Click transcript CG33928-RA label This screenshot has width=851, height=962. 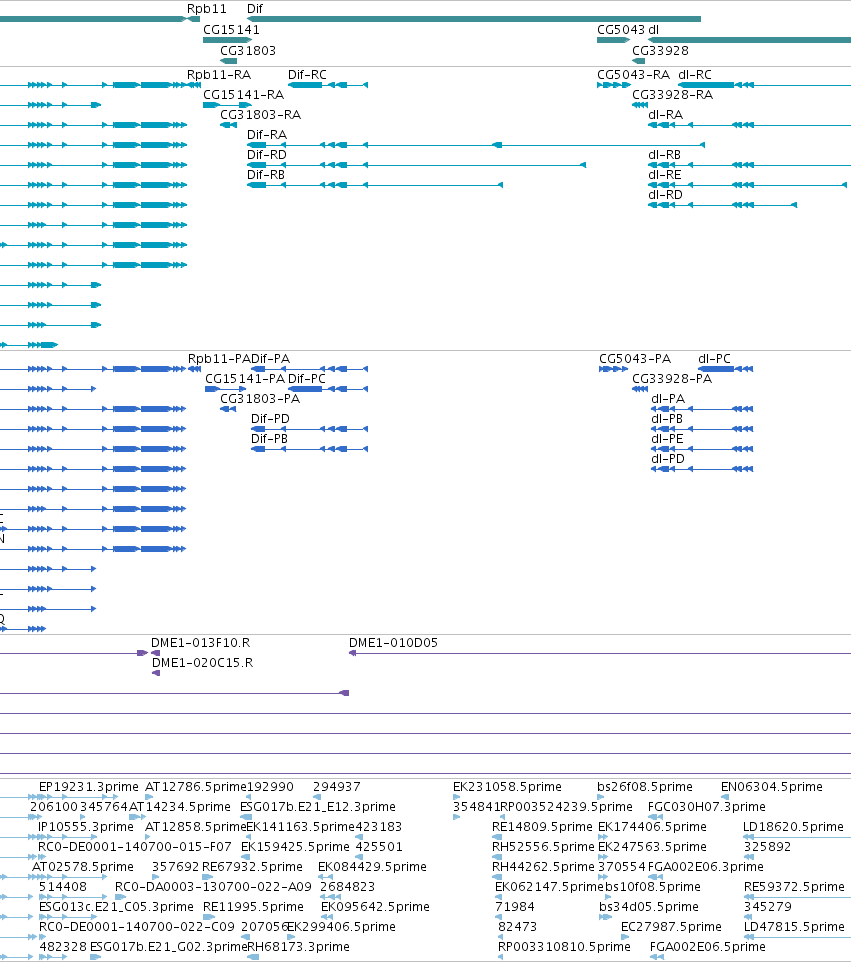coord(672,94)
